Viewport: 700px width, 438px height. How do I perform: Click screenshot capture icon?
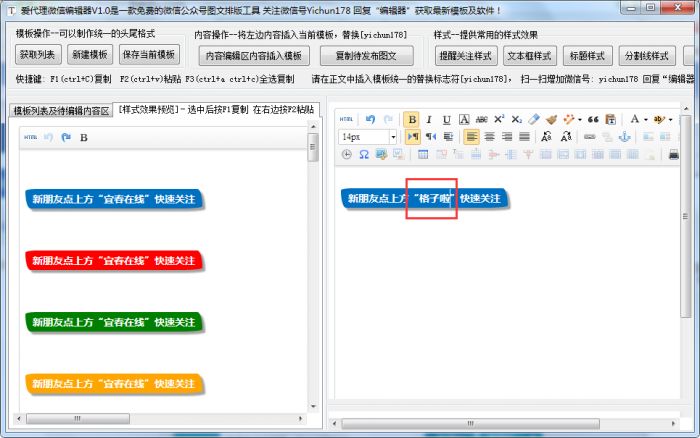[381, 154]
